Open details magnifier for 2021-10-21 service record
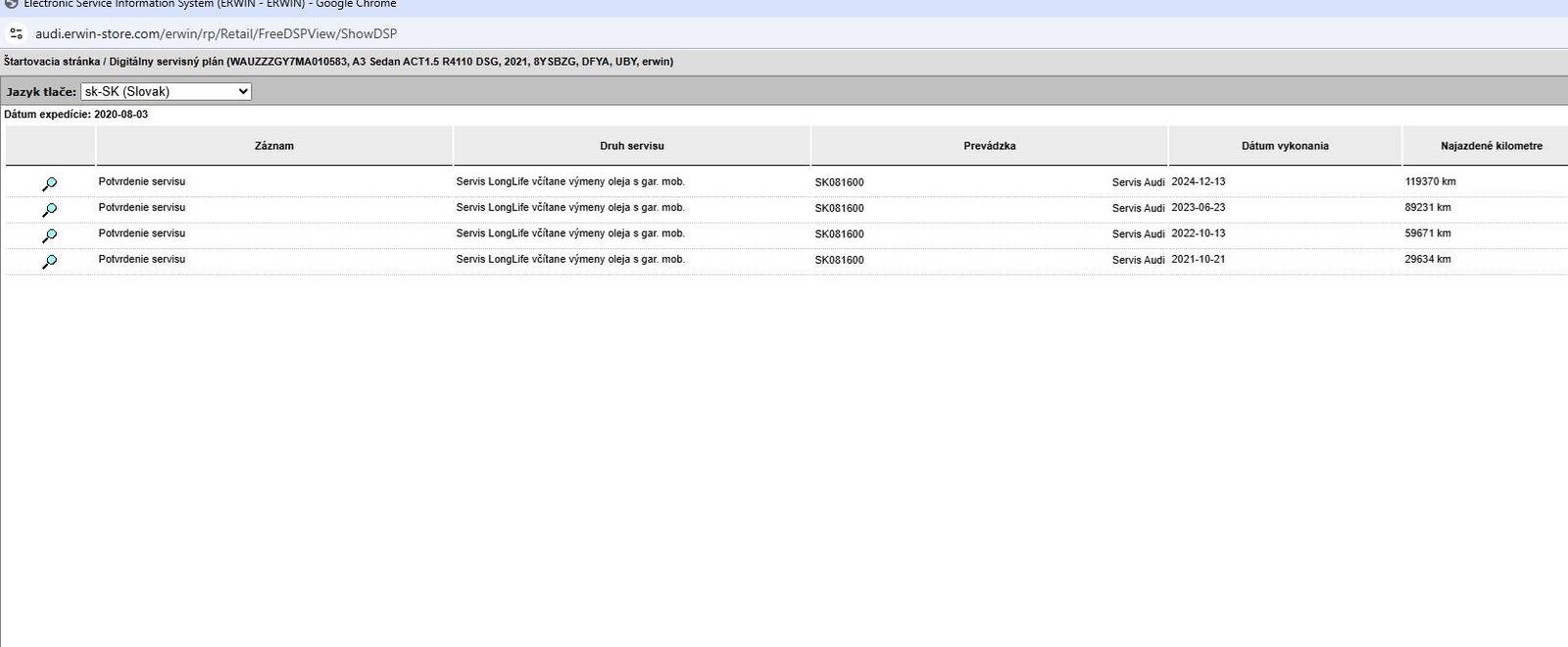 pyautogui.click(x=49, y=262)
